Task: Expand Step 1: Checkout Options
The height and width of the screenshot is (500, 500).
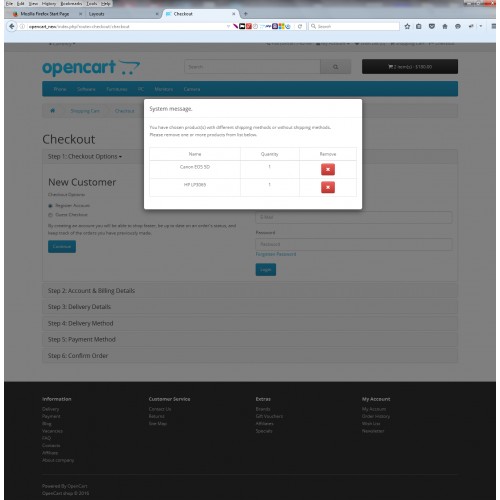Action: click(85, 156)
